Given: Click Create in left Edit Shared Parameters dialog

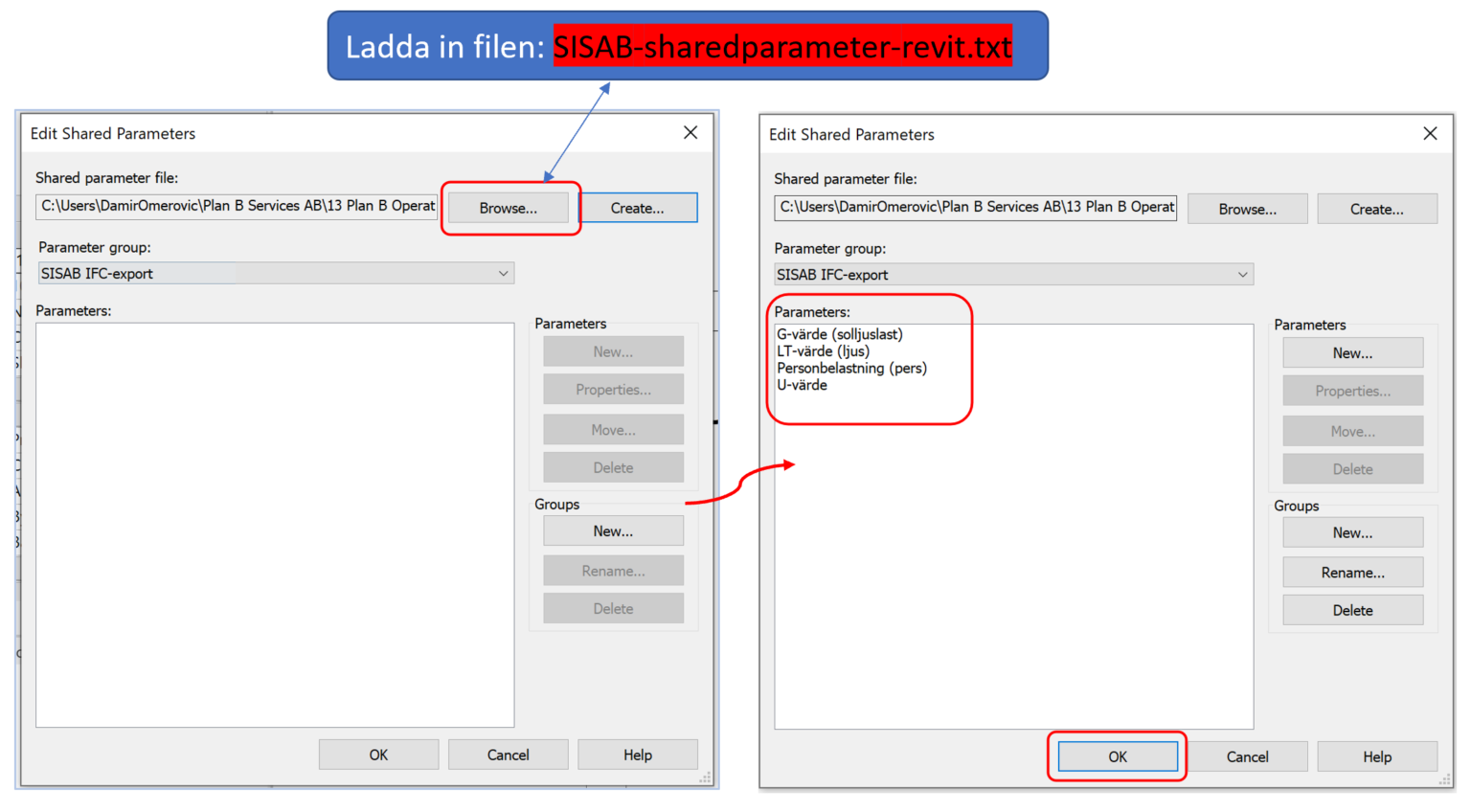Looking at the screenshot, I should (638, 208).
